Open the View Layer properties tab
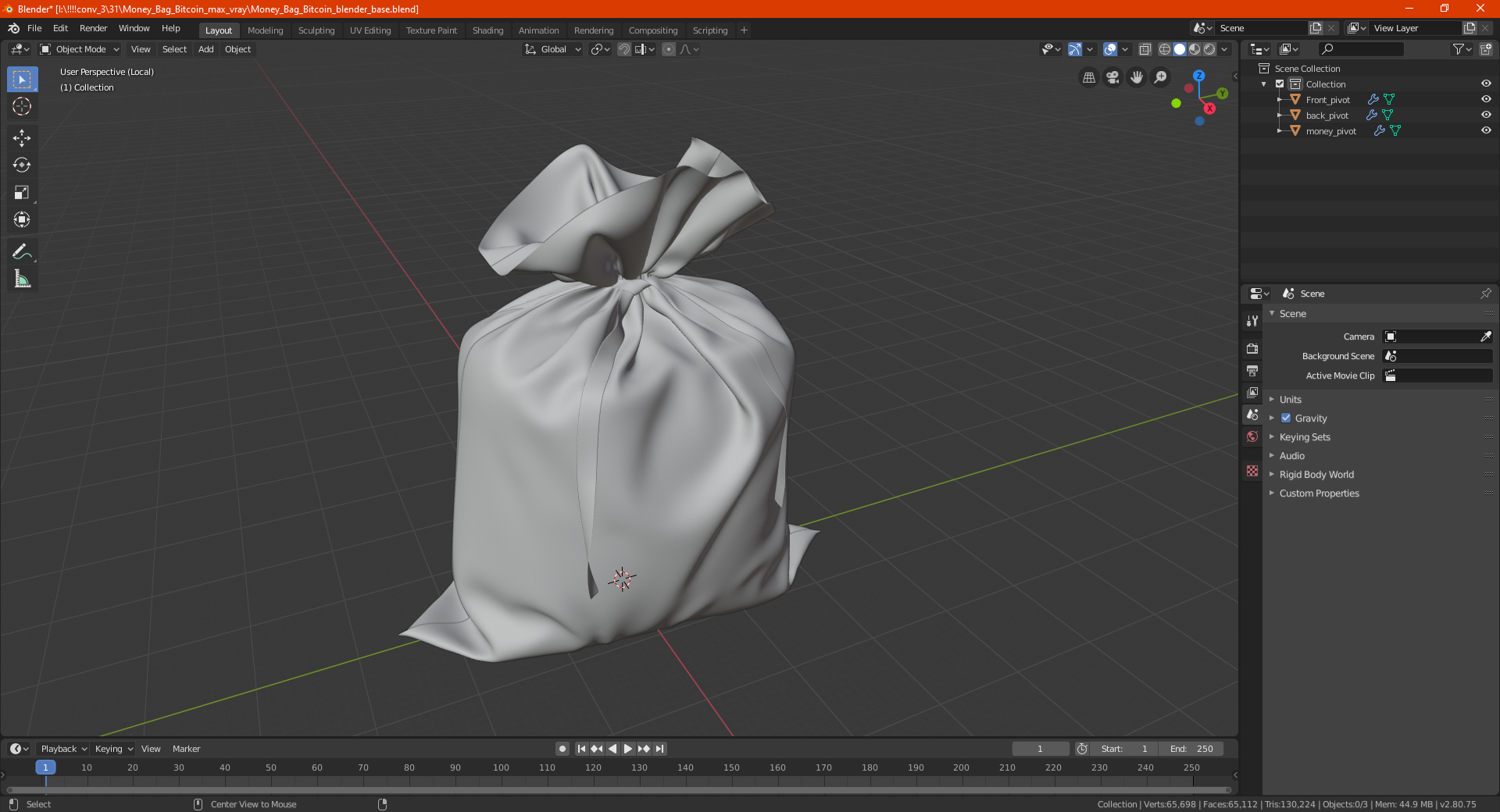Screen dimensions: 1500x812 1252,392
